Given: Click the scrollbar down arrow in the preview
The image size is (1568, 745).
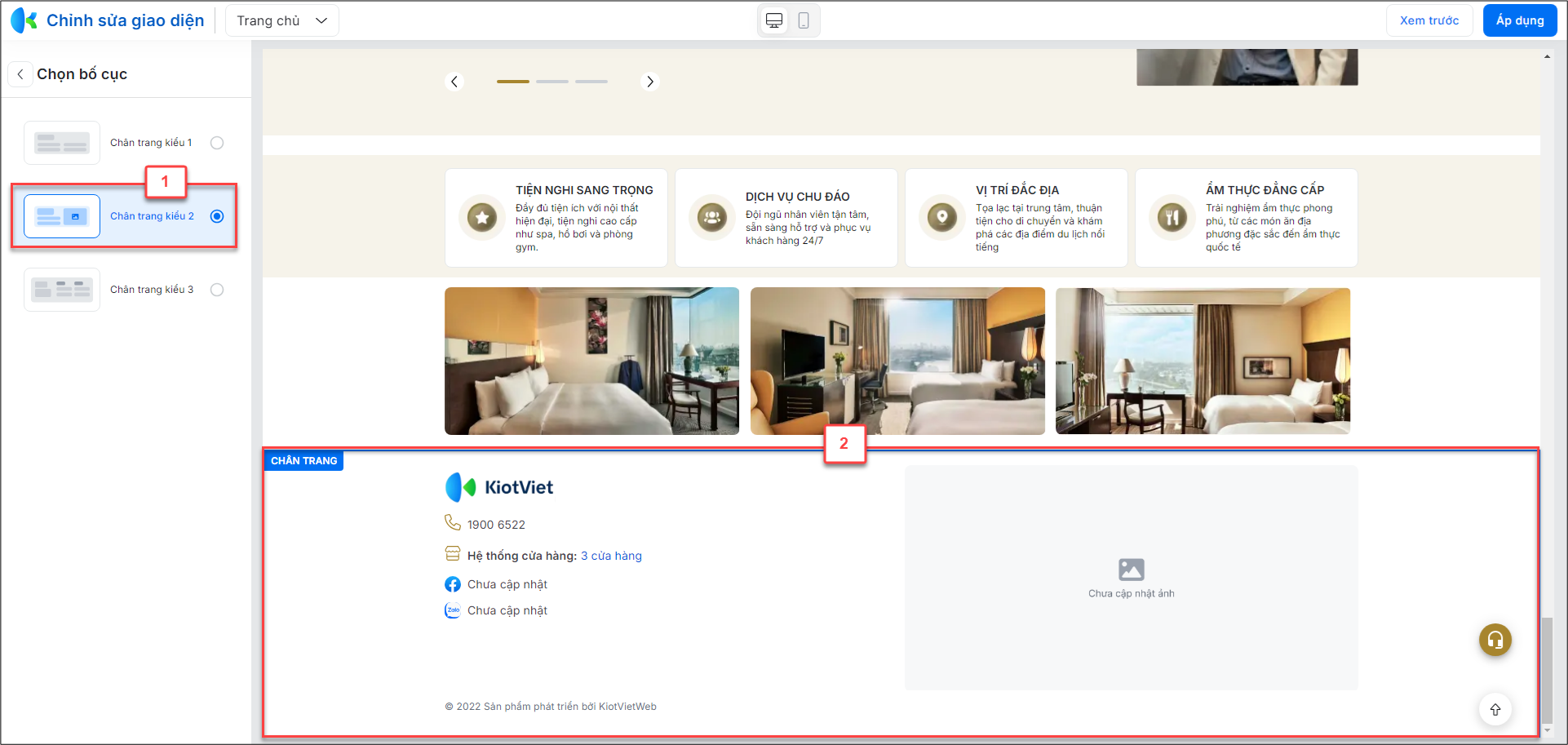Looking at the screenshot, I should [x=1547, y=730].
